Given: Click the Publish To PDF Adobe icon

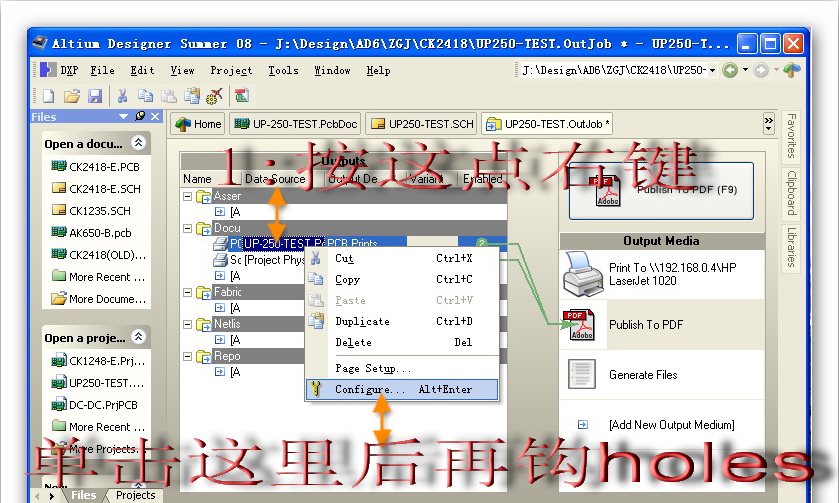Looking at the screenshot, I should coord(581,324).
